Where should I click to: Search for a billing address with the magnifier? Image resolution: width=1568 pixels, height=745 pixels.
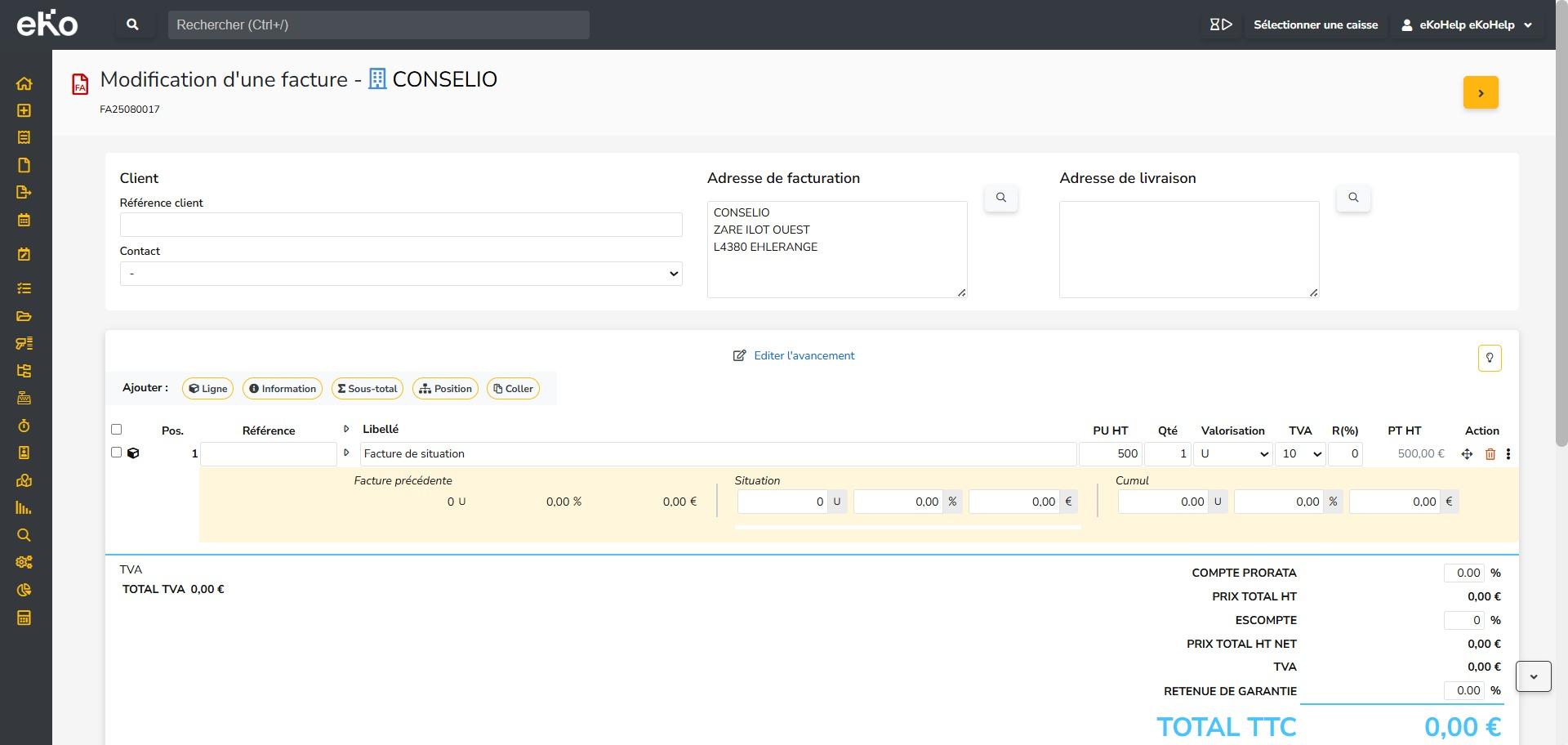[x=1000, y=198]
